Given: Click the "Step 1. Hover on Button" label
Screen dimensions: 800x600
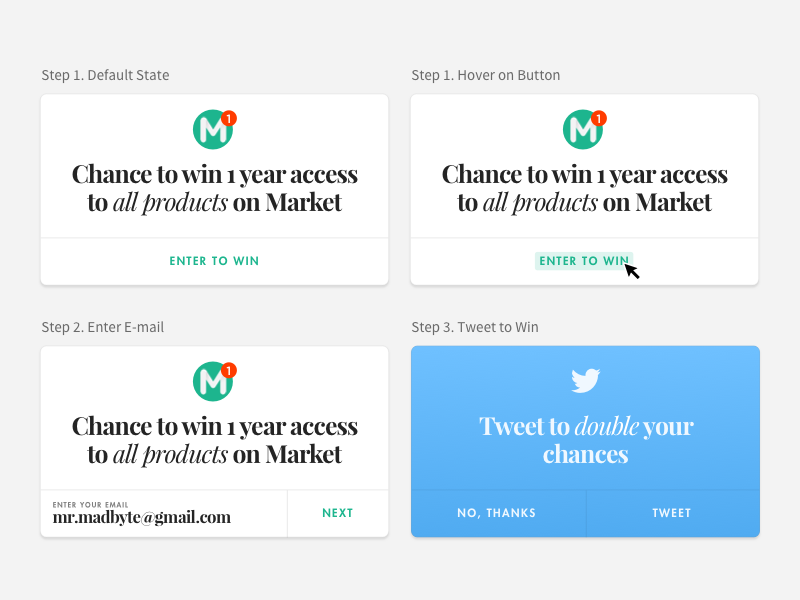Looking at the screenshot, I should coord(486,75).
